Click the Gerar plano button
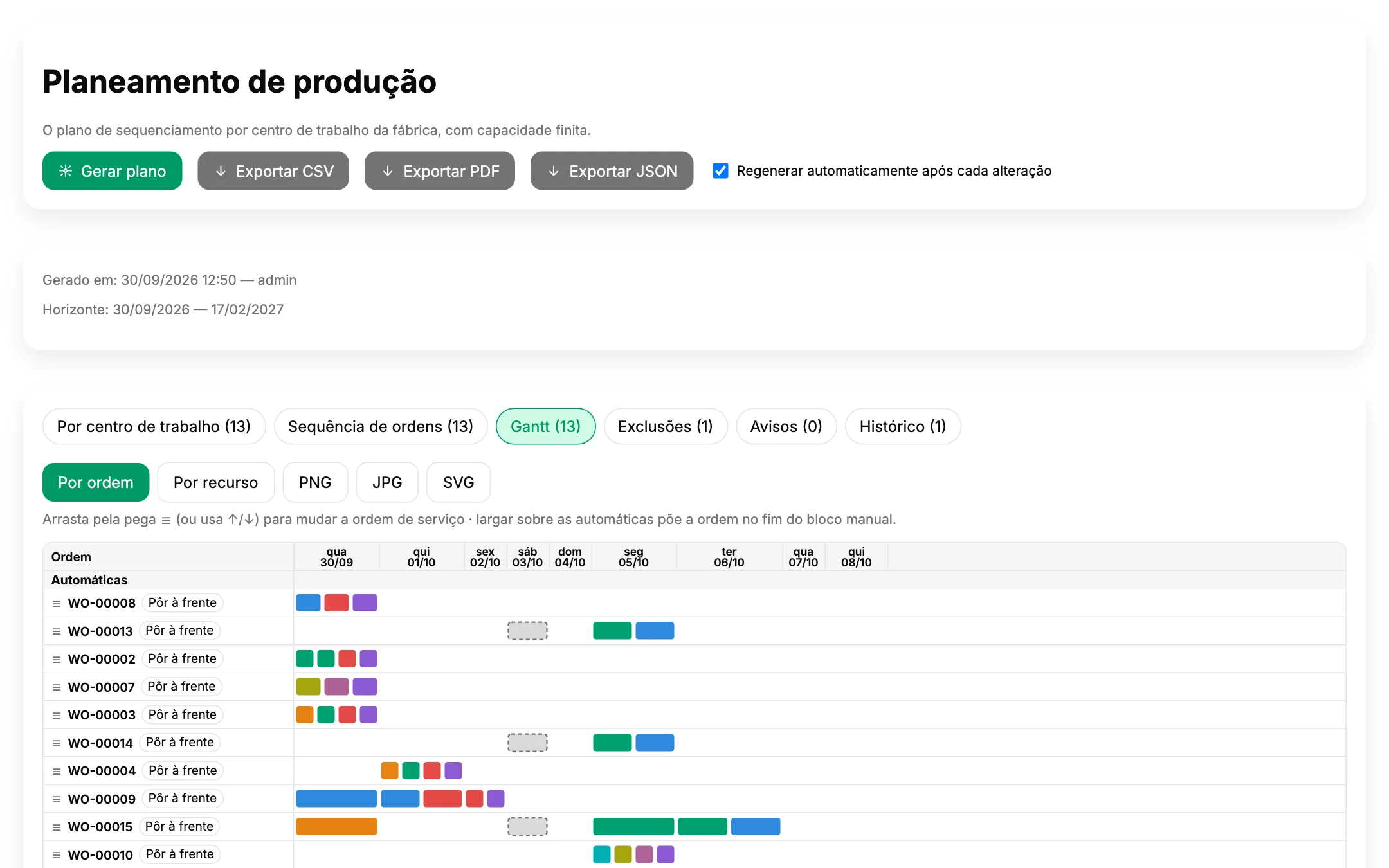The height and width of the screenshot is (868, 1389). (112, 171)
